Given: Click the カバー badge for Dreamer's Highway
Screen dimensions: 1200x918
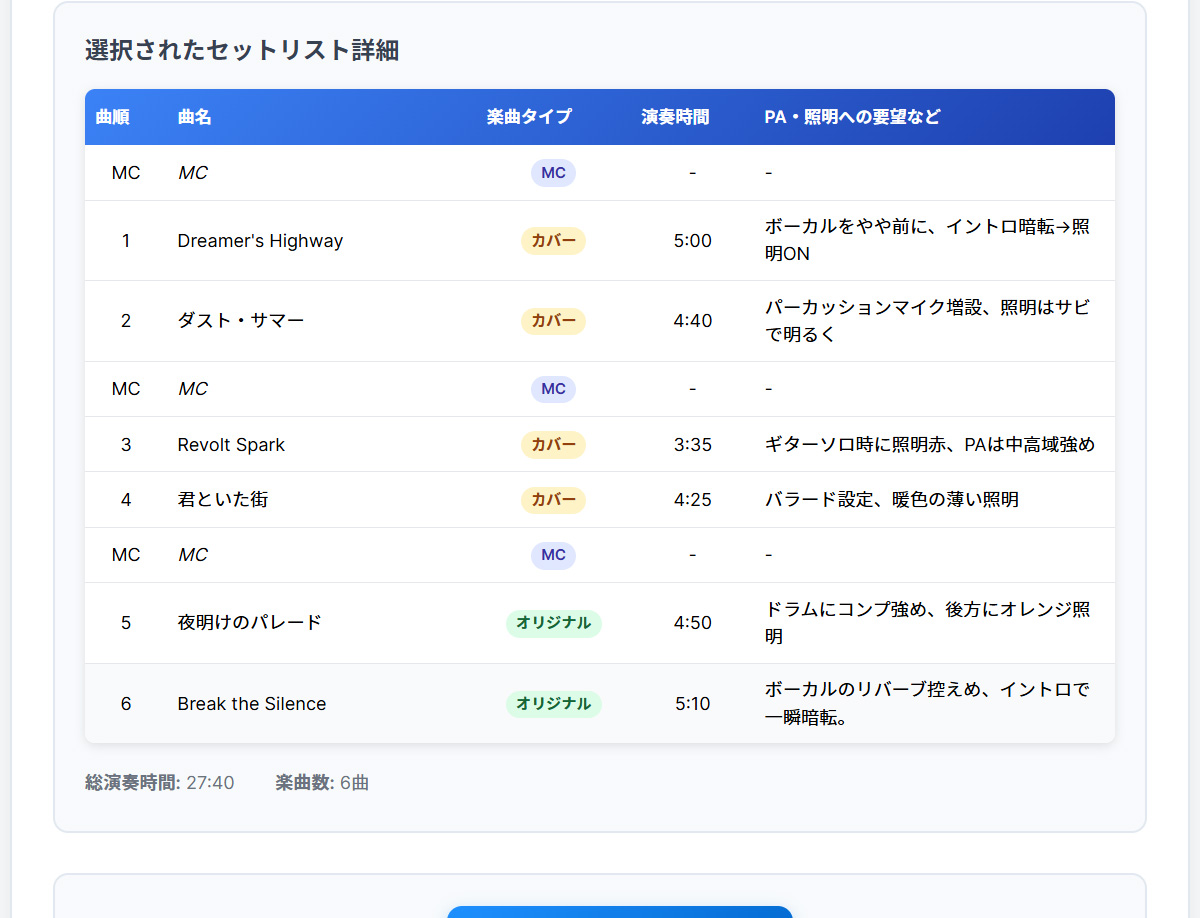Looking at the screenshot, I should [x=553, y=241].
